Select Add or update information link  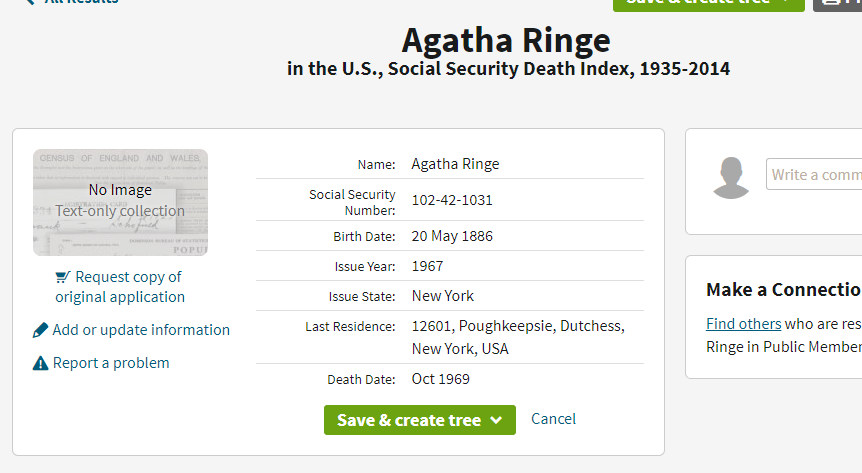(141, 330)
